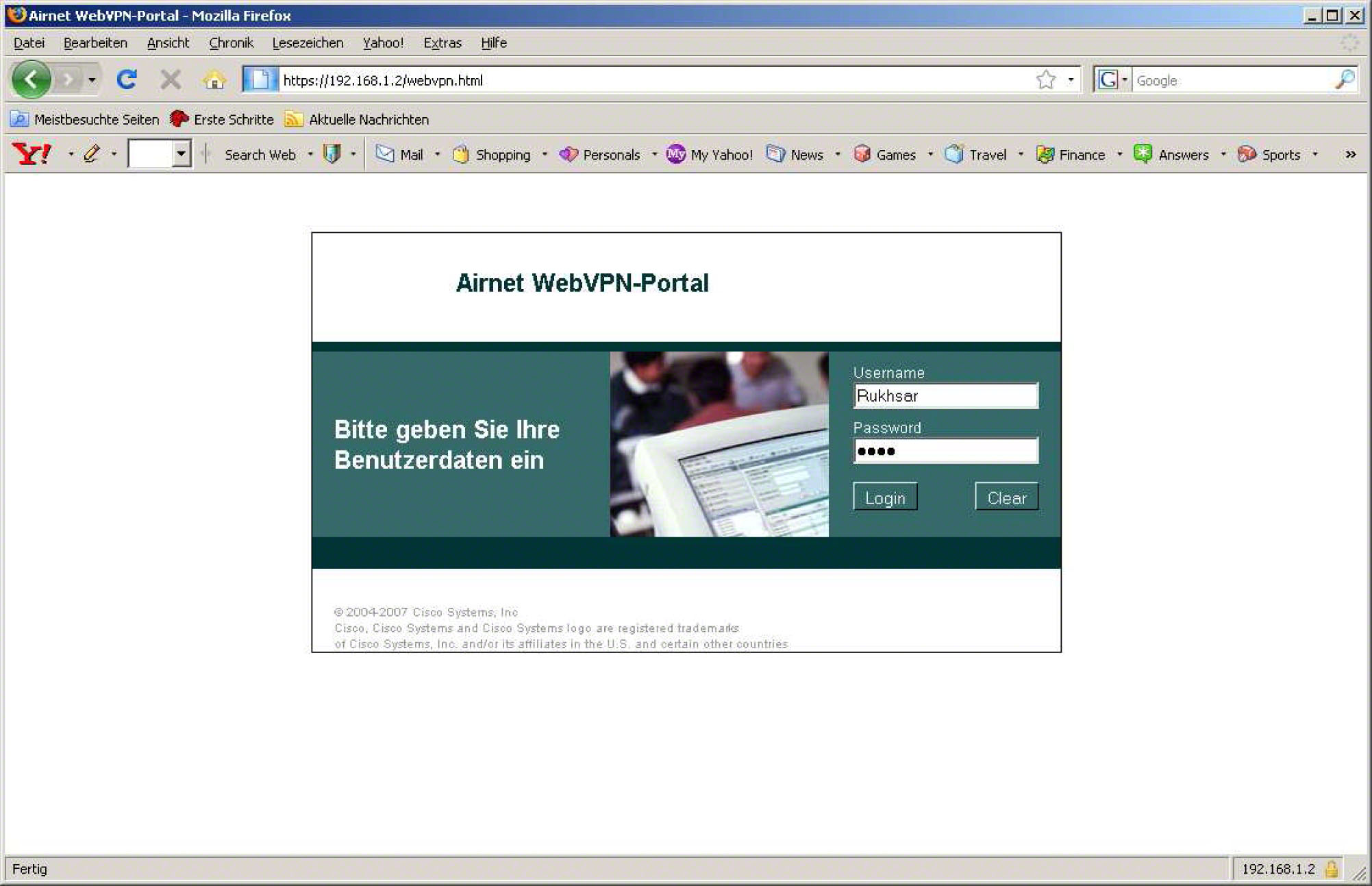Click the Sports toolbar icon

pos(1248,154)
